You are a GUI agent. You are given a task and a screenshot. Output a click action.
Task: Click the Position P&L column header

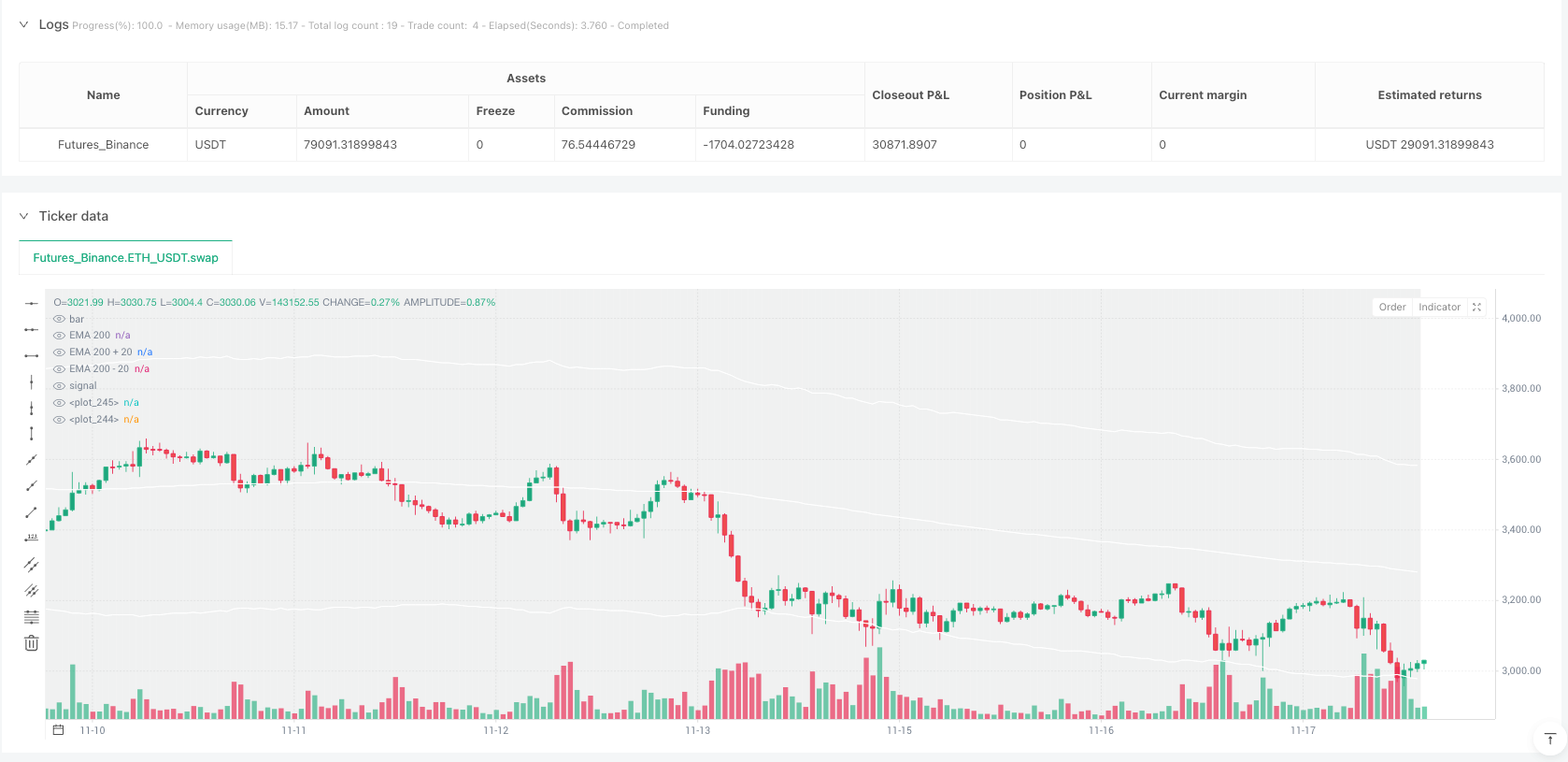tap(1082, 95)
